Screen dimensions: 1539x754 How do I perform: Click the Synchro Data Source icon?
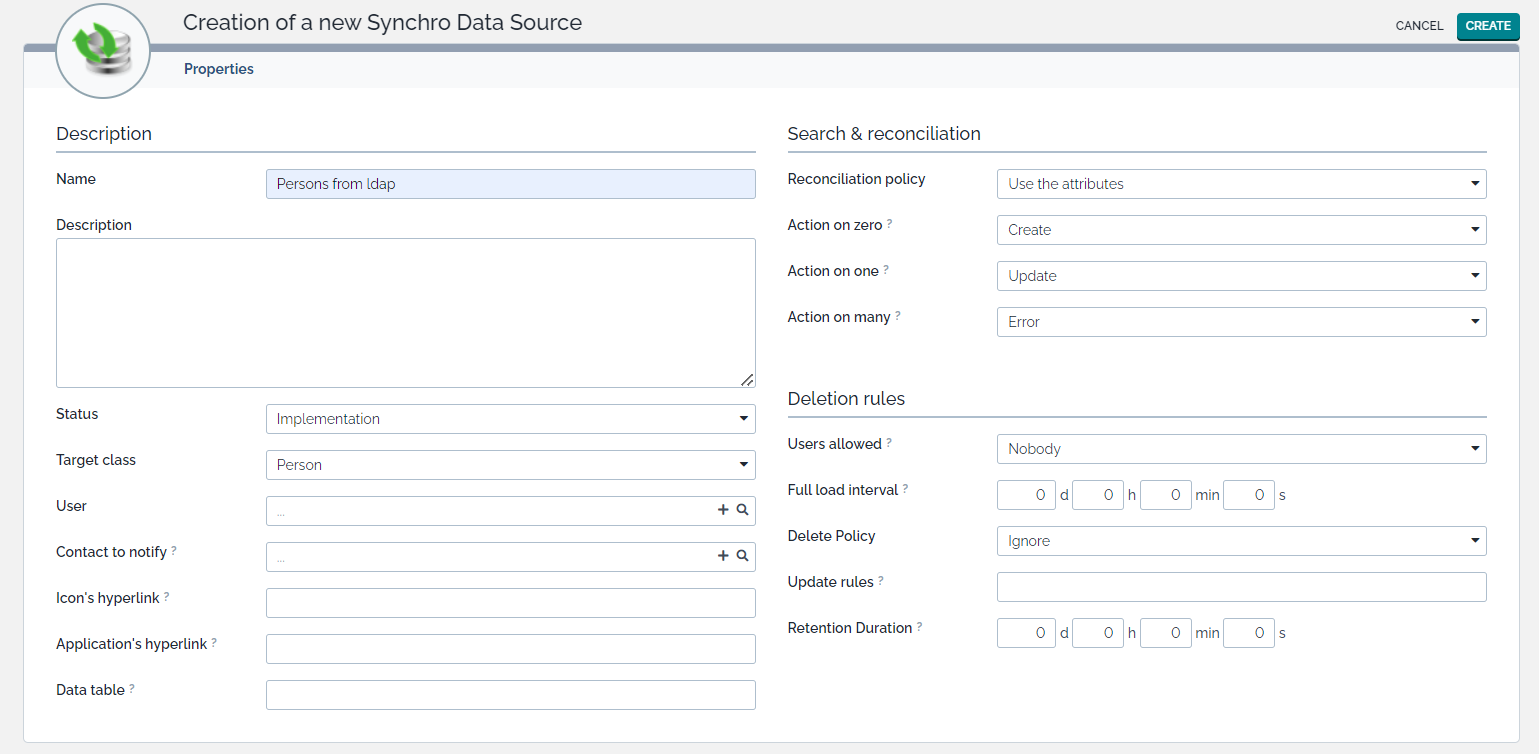coord(103,50)
